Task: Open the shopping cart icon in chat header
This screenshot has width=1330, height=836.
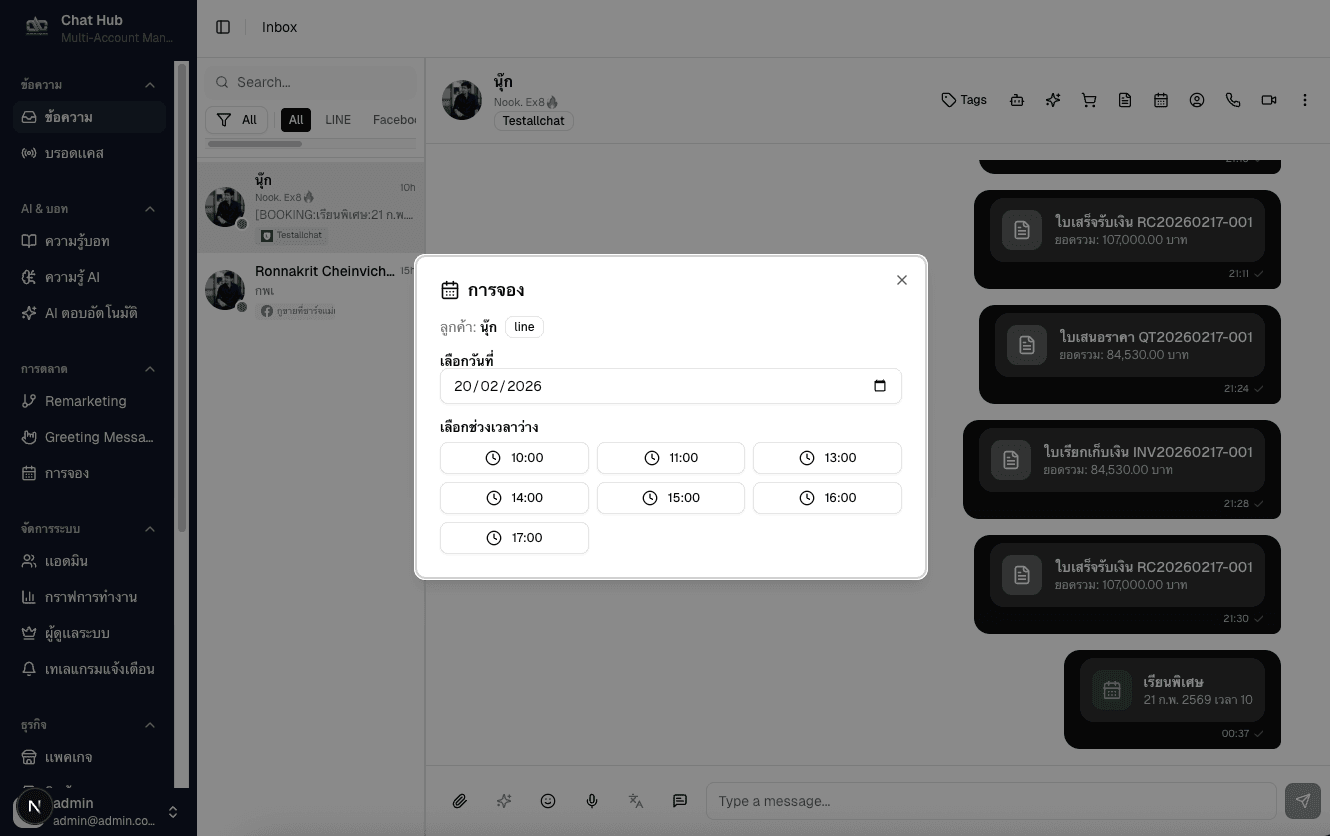Action: coord(1089,100)
